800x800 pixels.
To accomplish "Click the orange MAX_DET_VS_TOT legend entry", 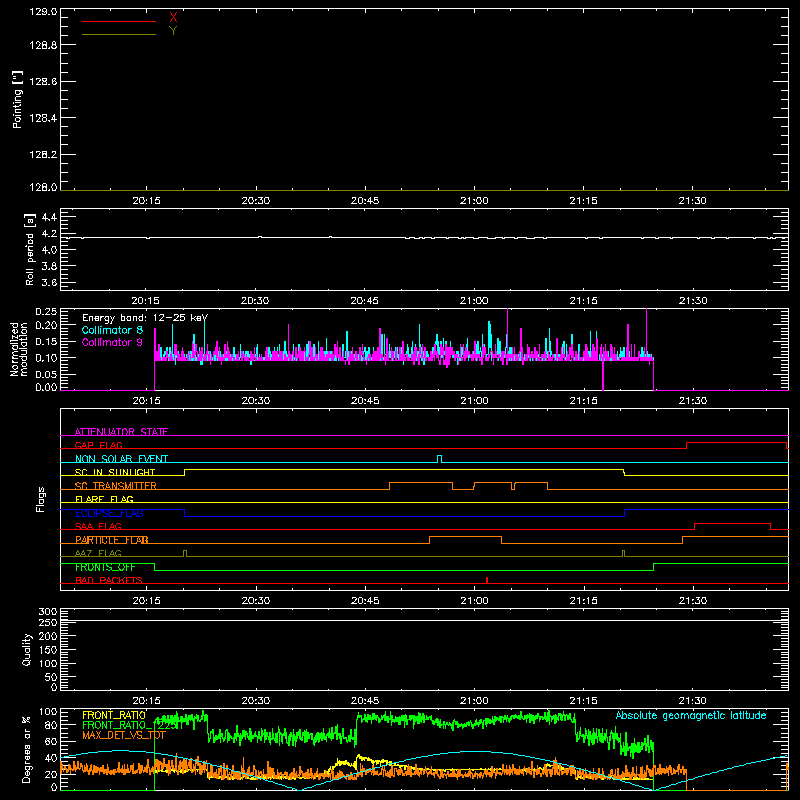I will pos(124,735).
